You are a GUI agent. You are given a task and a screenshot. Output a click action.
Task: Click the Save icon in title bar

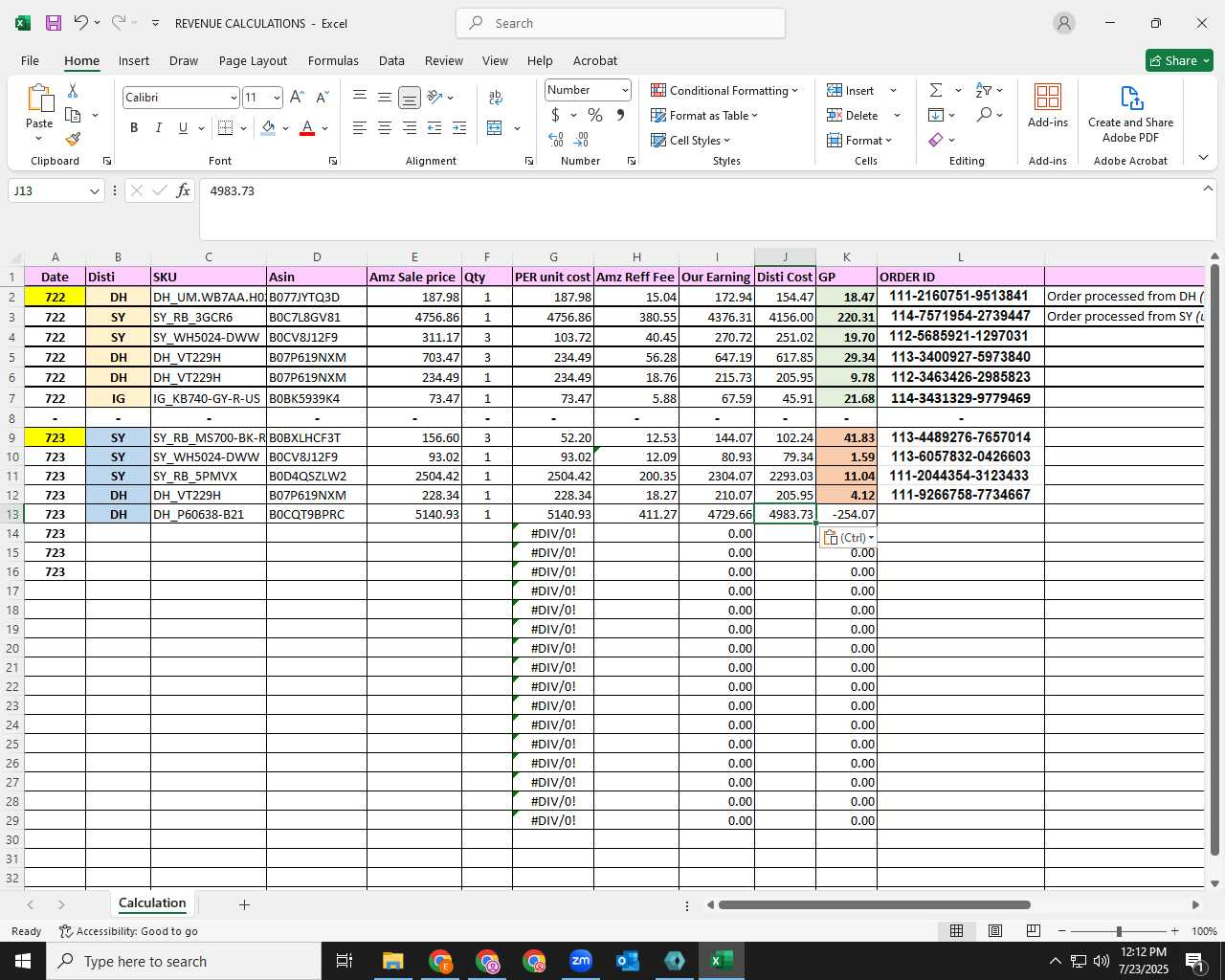pyautogui.click(x=54, y=23)
